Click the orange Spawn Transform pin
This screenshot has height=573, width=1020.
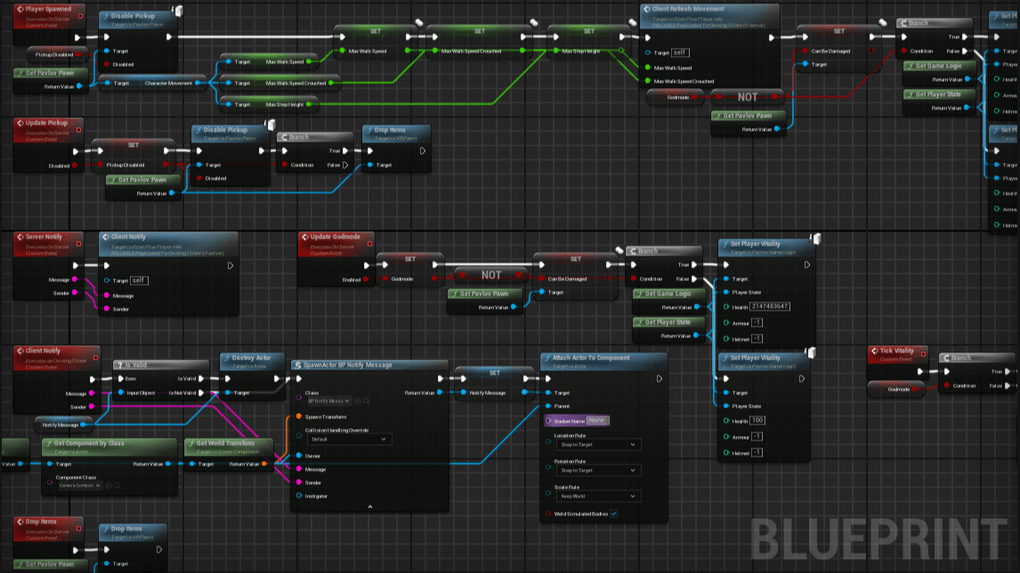coord(299,417)
